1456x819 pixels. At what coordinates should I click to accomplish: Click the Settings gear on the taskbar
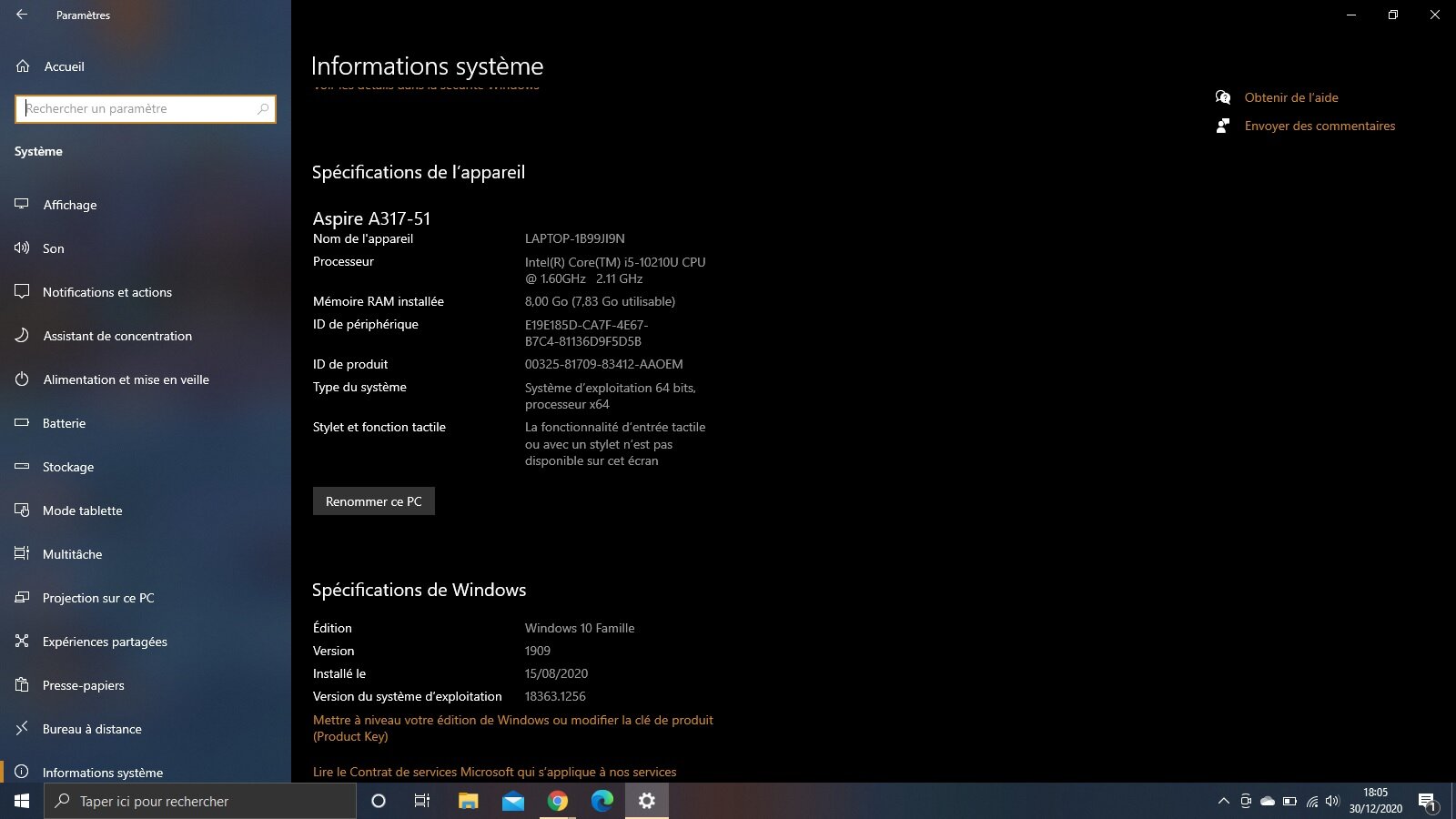click(647, 801)
